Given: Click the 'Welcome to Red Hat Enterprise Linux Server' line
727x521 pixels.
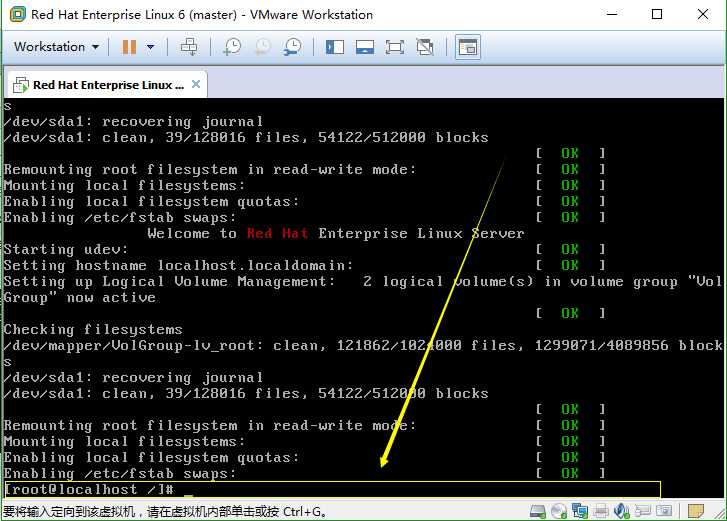Looking at the screenshot, I should click(x=336, y=233).
